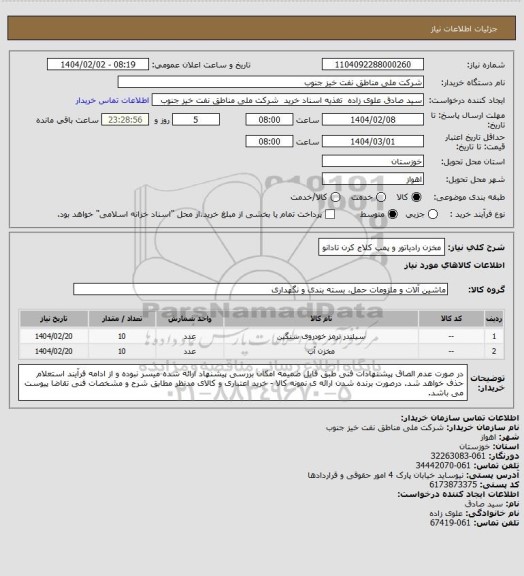Open the اطلاعات تماس خریدار link
Viewport: 524px width, 576px height.
pyautogui.click(x=112, y=100)
